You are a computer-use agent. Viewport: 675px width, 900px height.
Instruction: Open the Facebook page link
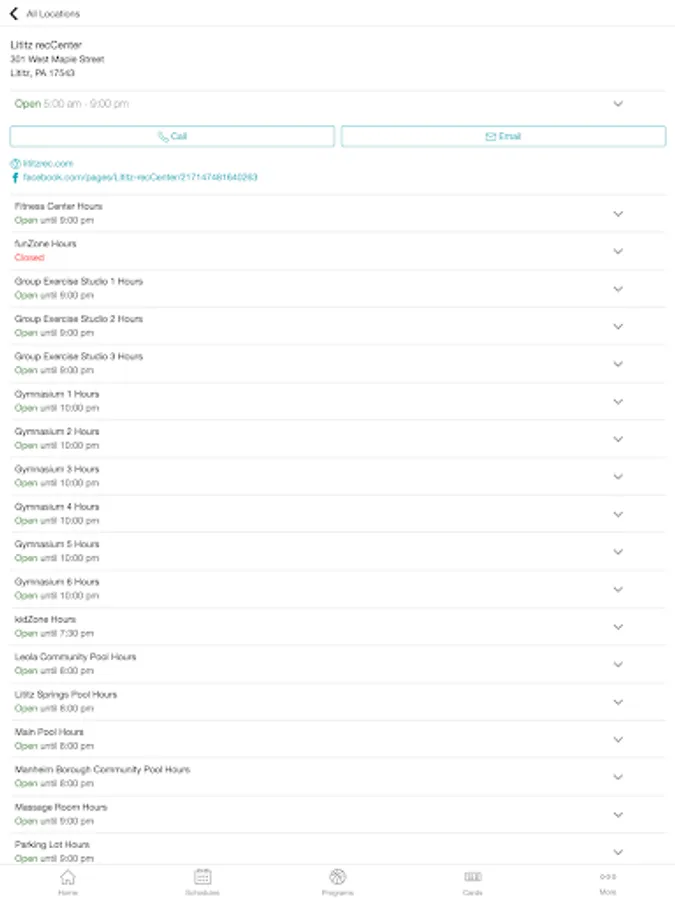[x=140, y=177]
